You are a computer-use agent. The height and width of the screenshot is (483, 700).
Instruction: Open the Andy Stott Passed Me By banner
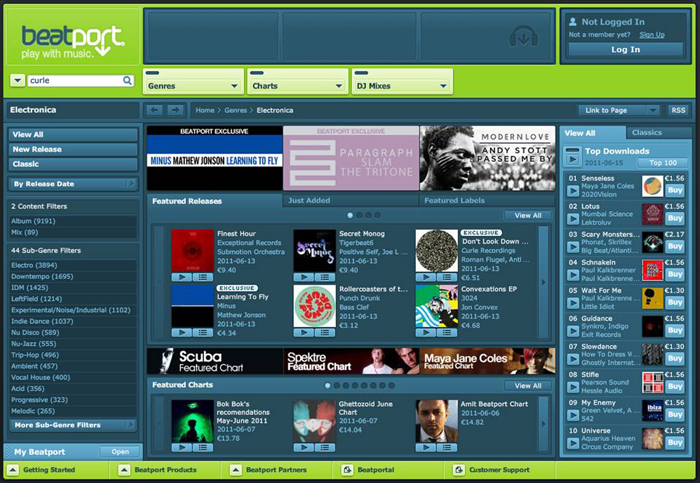(488, 158)
